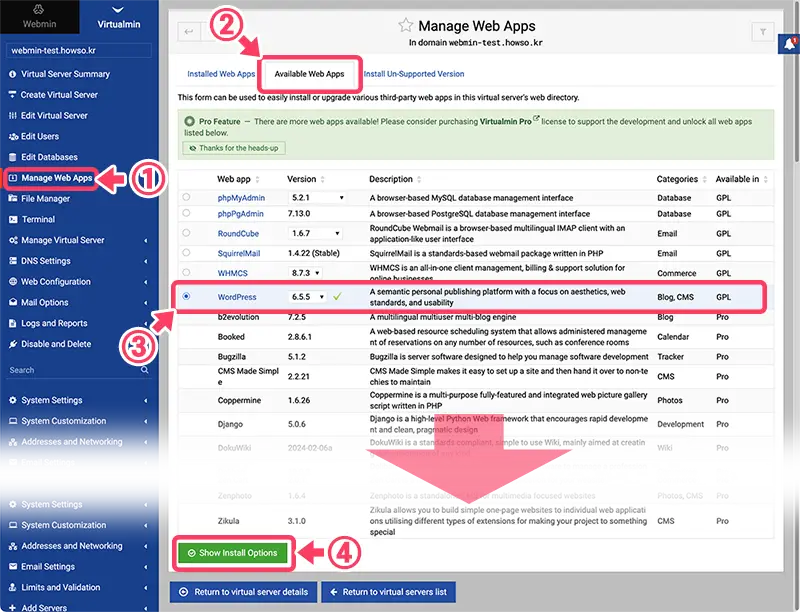
Task: Open the SquirrelMail app link
Action: click(239, 253)
